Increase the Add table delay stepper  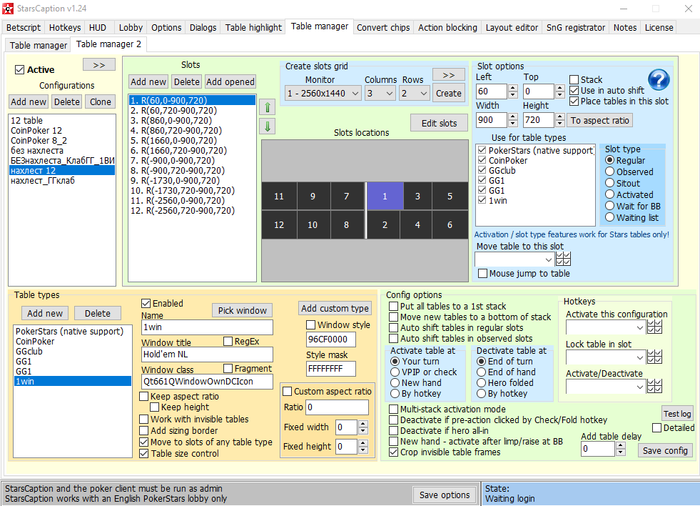[623, 445]
